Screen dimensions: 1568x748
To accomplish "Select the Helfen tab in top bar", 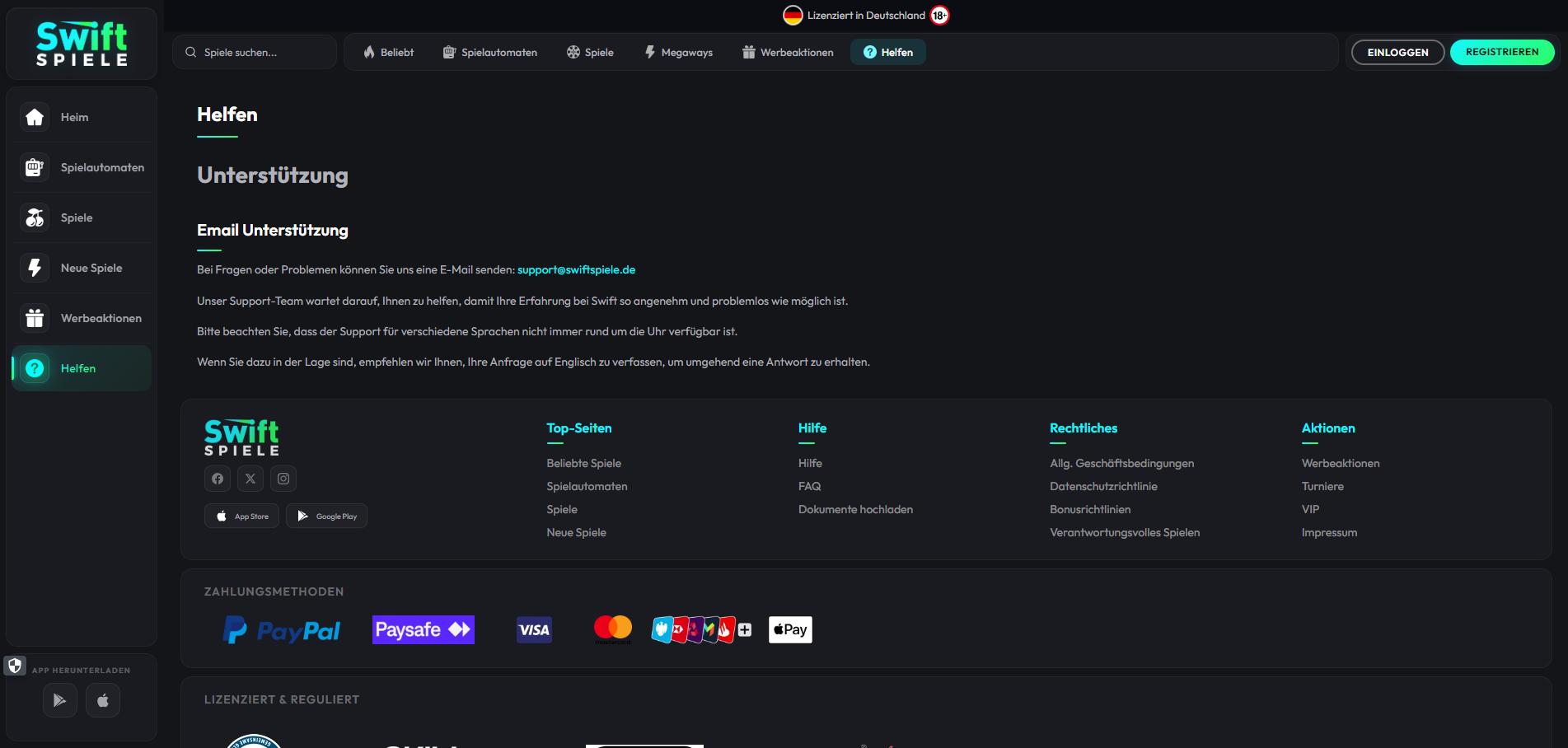I will click(888, 52).
